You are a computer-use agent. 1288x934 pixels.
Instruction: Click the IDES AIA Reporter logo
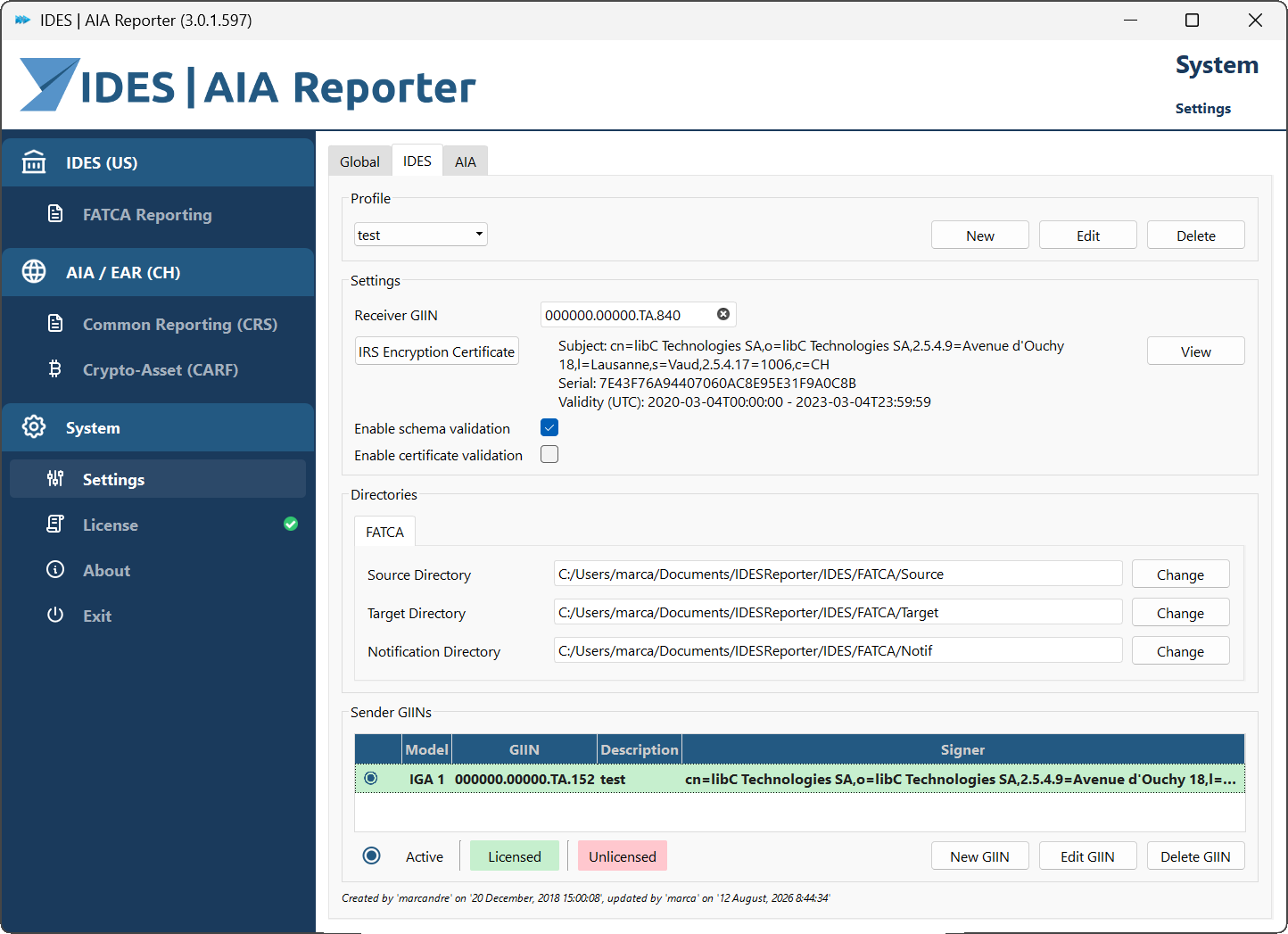pyautogui.click(x=248, y=86)
